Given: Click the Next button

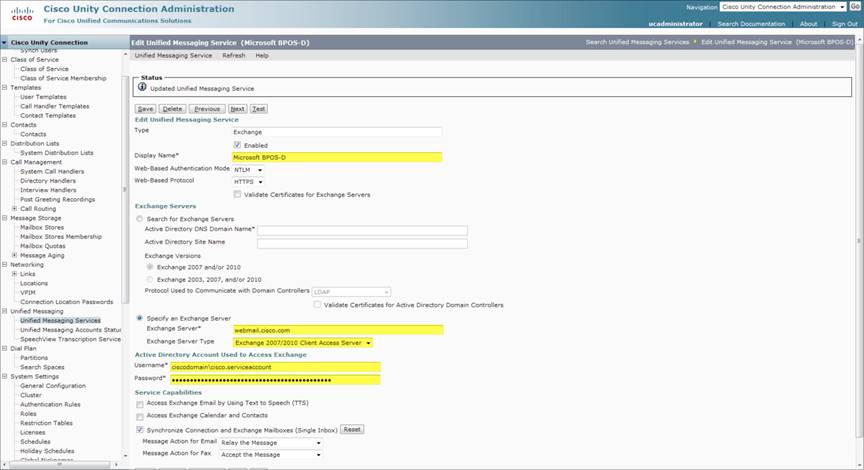Looking at the screenshot, I should (x=237, y=109).
